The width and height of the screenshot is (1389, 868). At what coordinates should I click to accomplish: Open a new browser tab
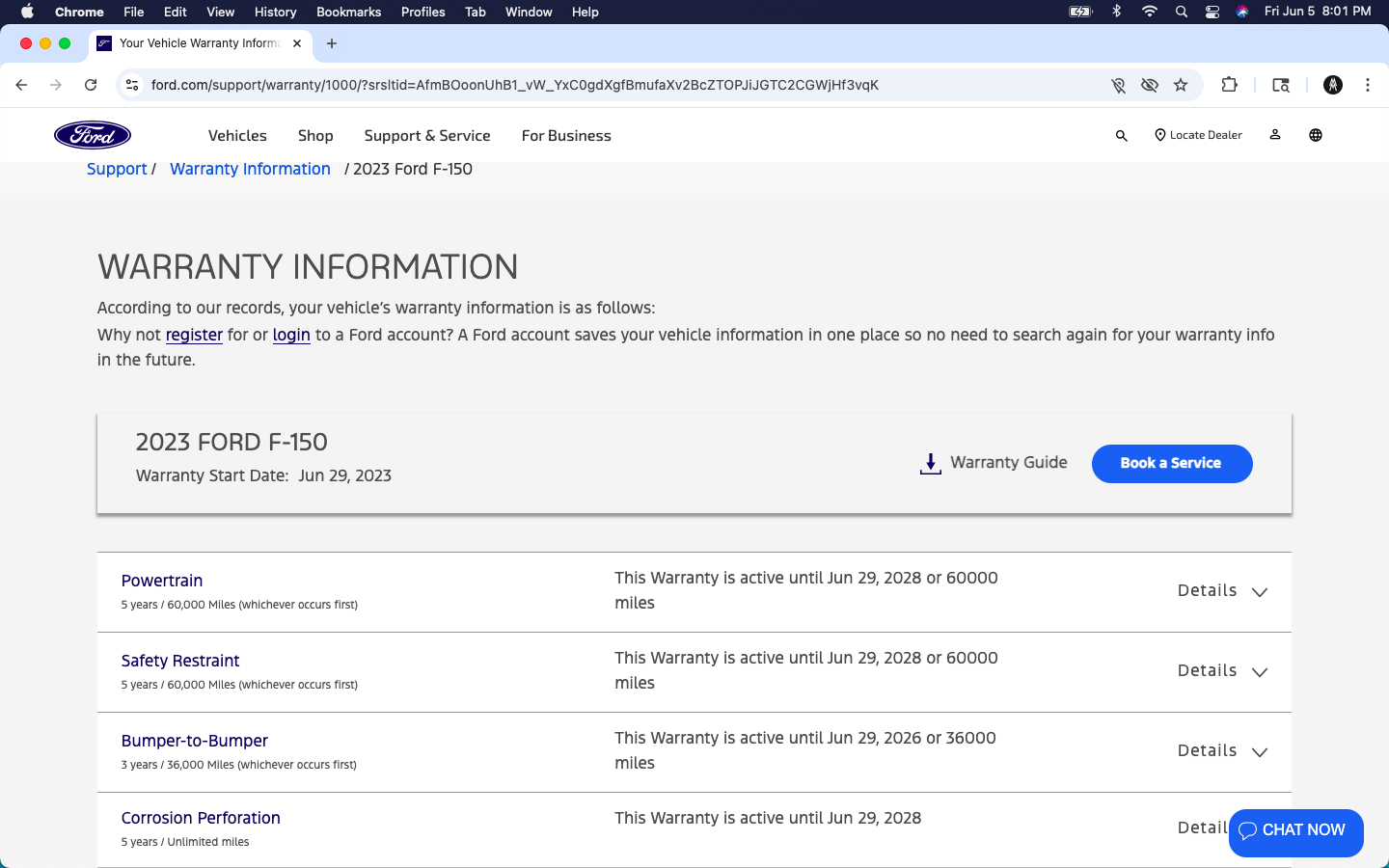pos(332,43)
